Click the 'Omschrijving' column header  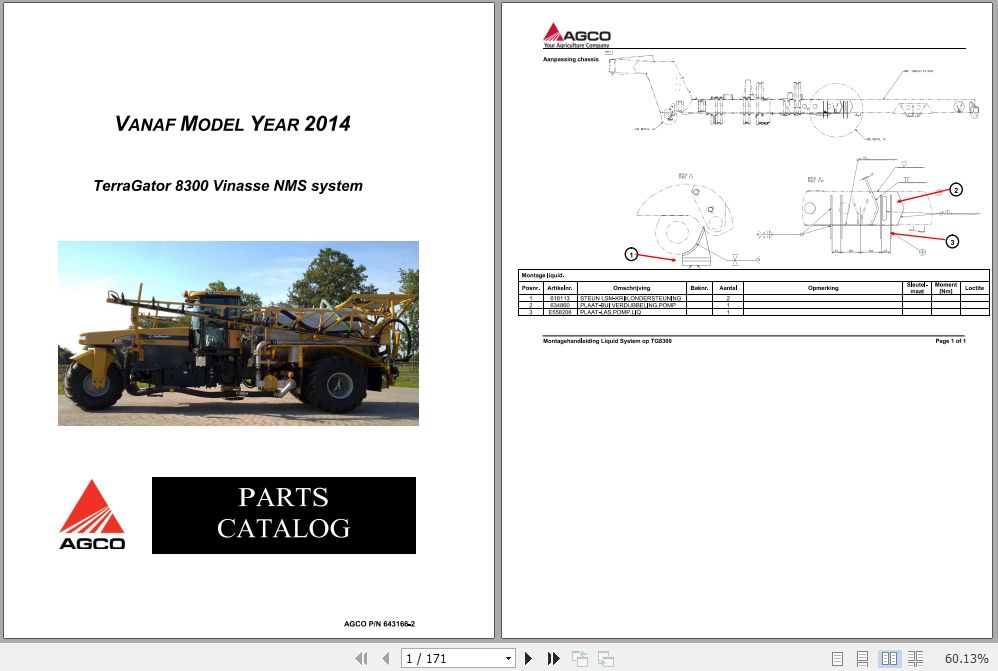pos(631,288)
